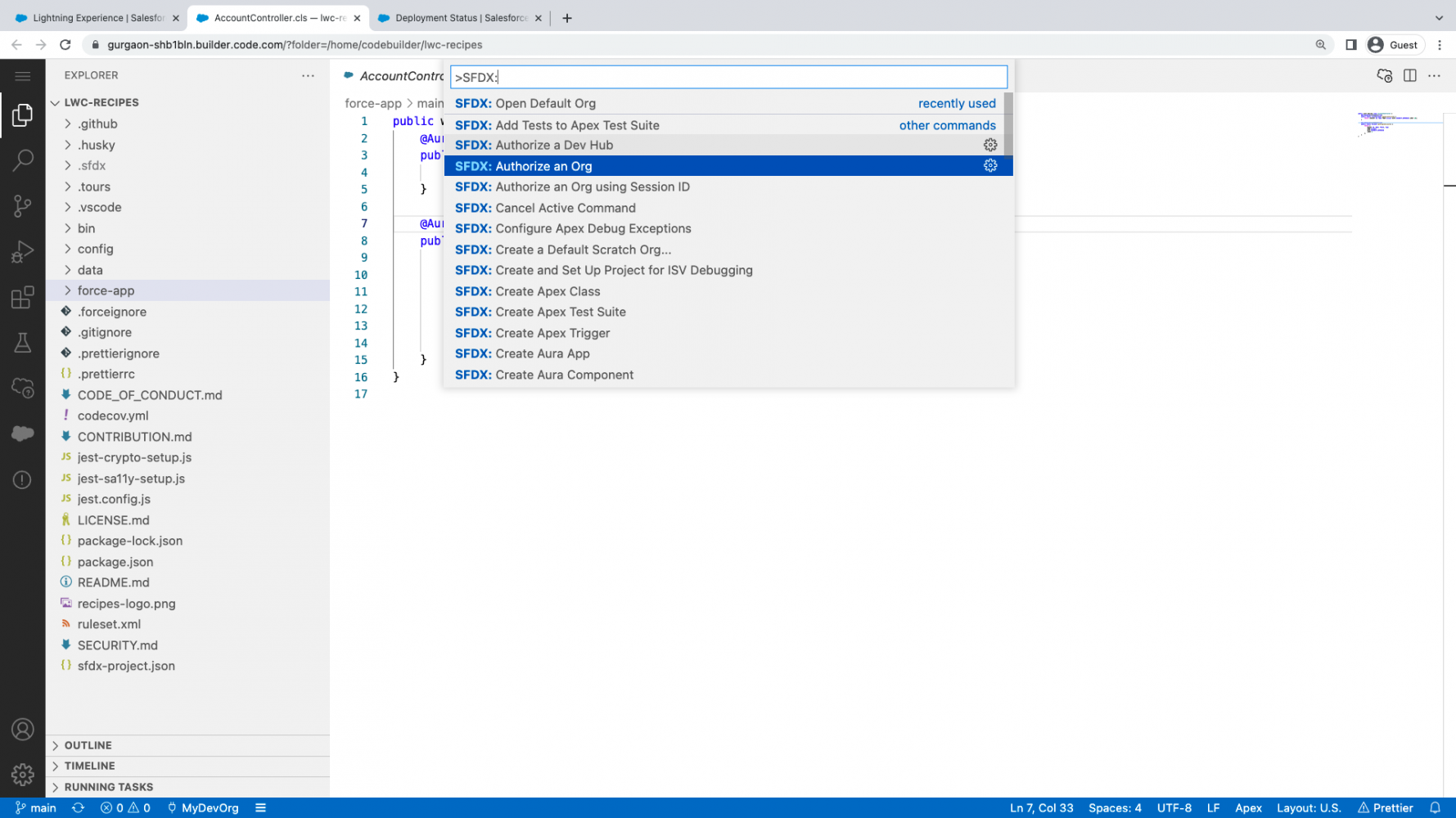
Task: Click the Guest profile button
Action: click(x=1393, y=45)
